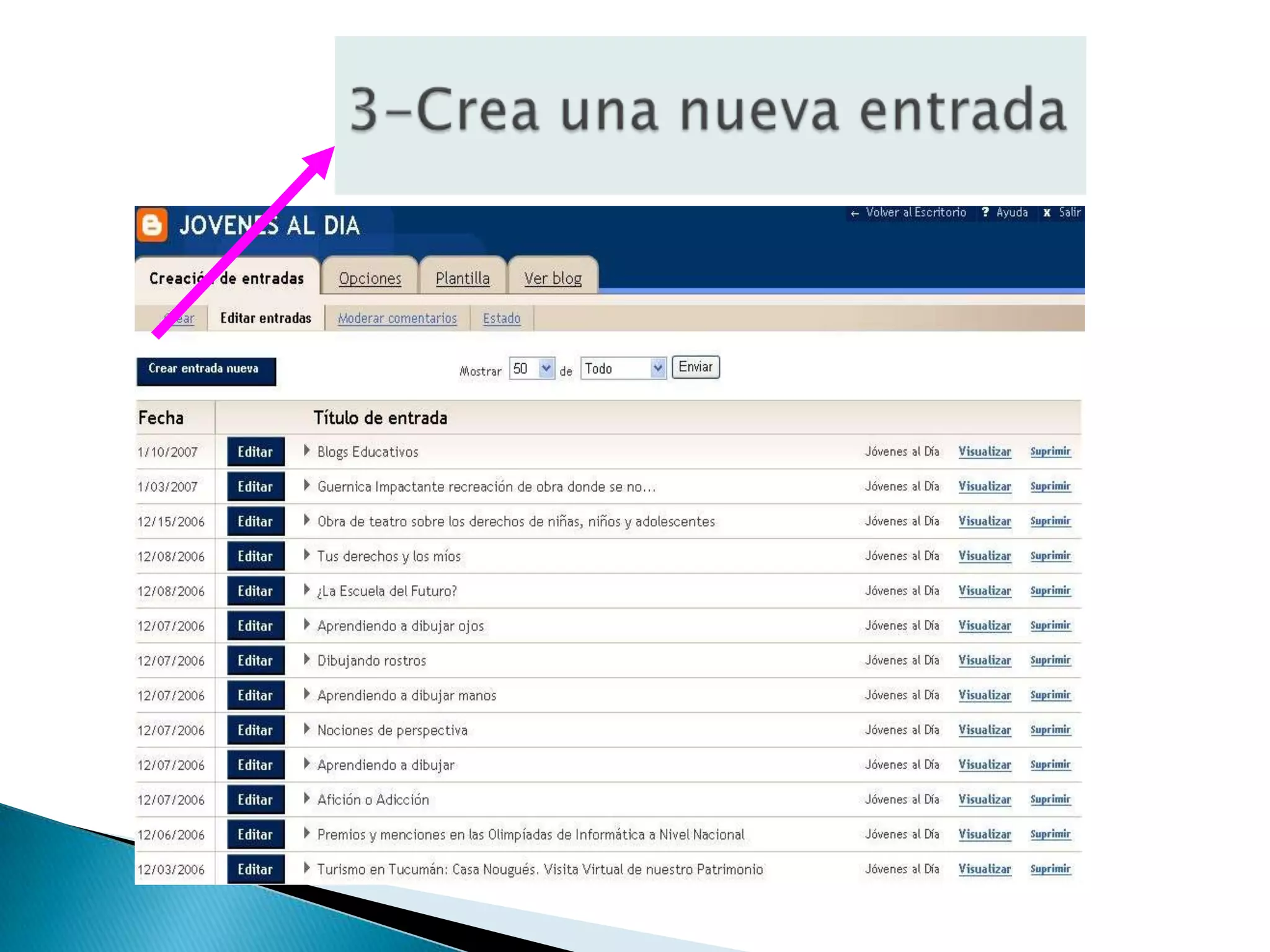Select the Editar entradas sub-tab
Image resolution: width=1270 pixels, height=952 pixels.
click(265, 318)
